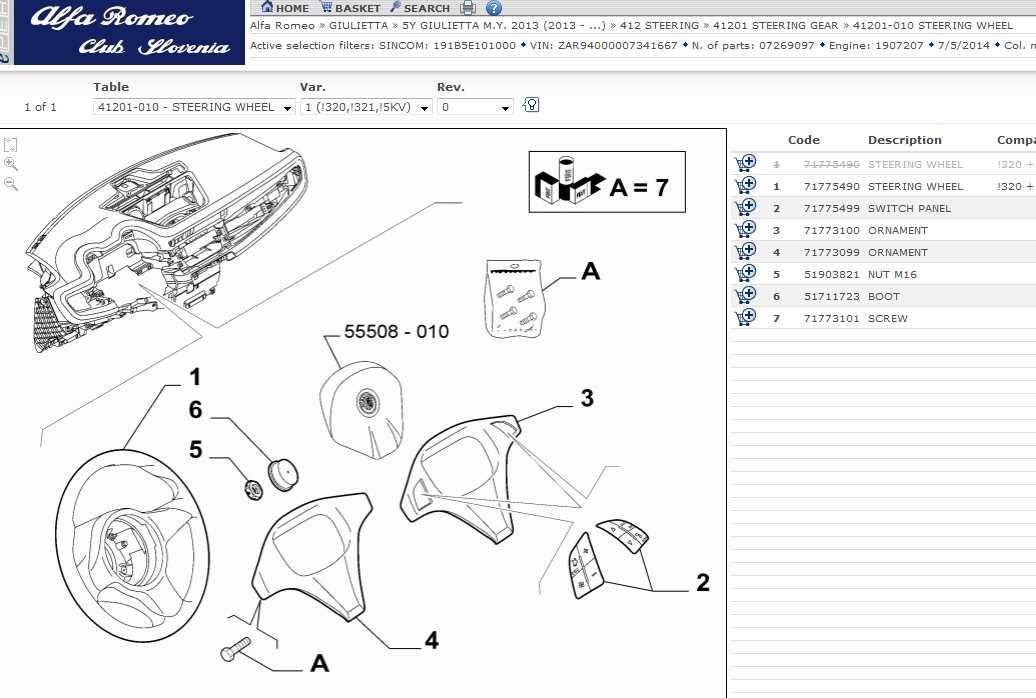Open the BASKET page
The image size is (1036, 698).
pos(350,8)
